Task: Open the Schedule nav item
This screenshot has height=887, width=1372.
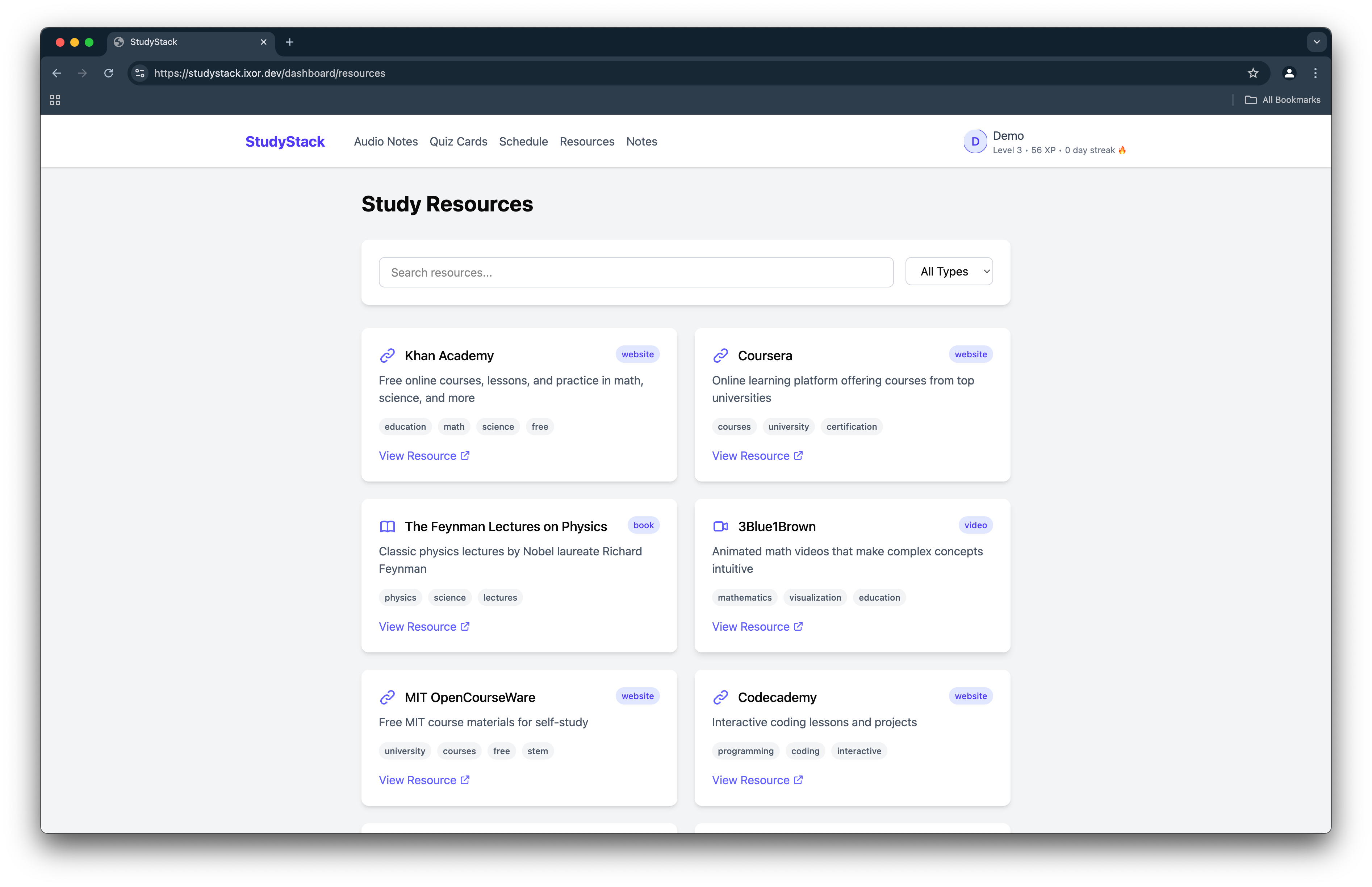Action: tap(523, 142)
